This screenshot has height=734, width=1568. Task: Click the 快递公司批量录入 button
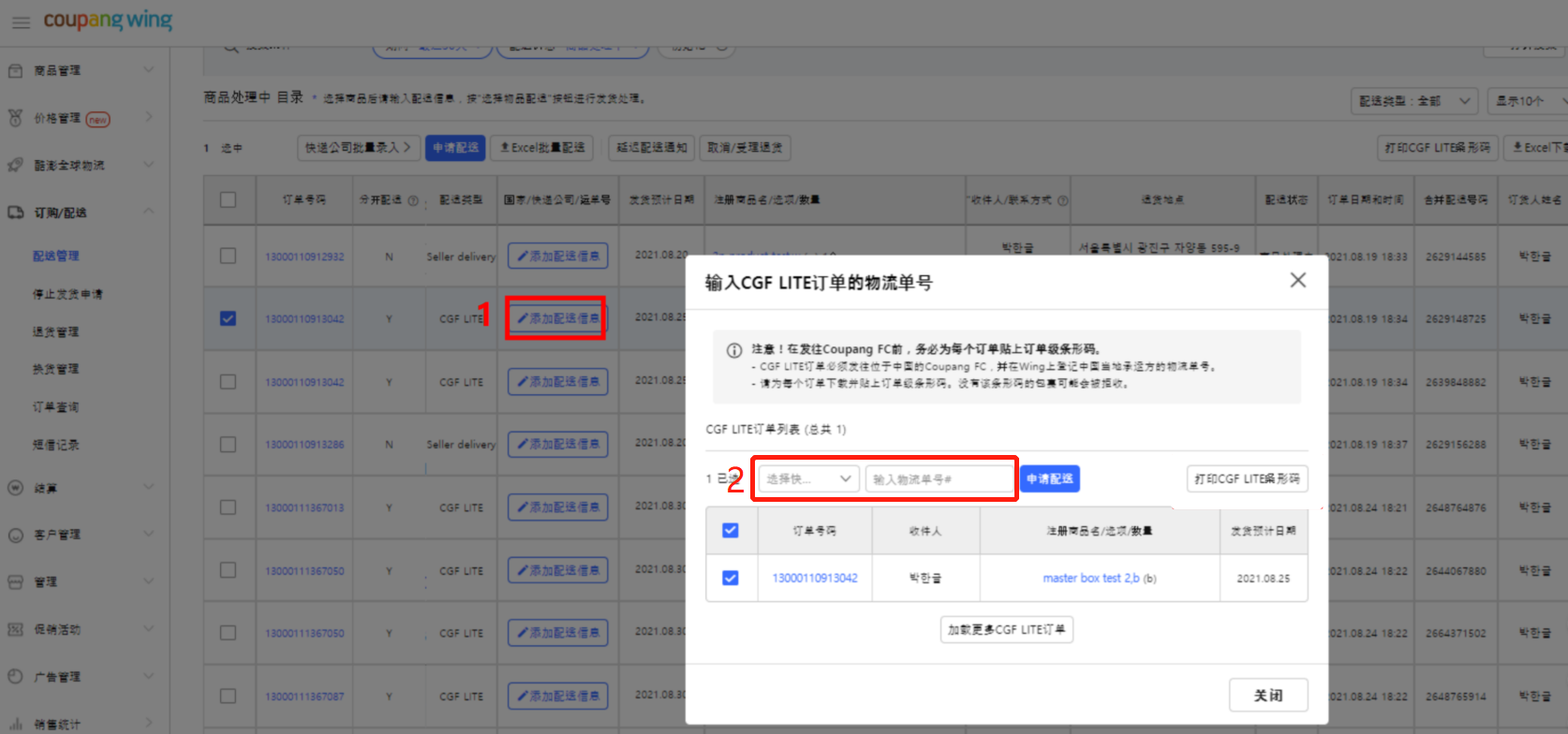pyautogui.click(x=358, y=148)
